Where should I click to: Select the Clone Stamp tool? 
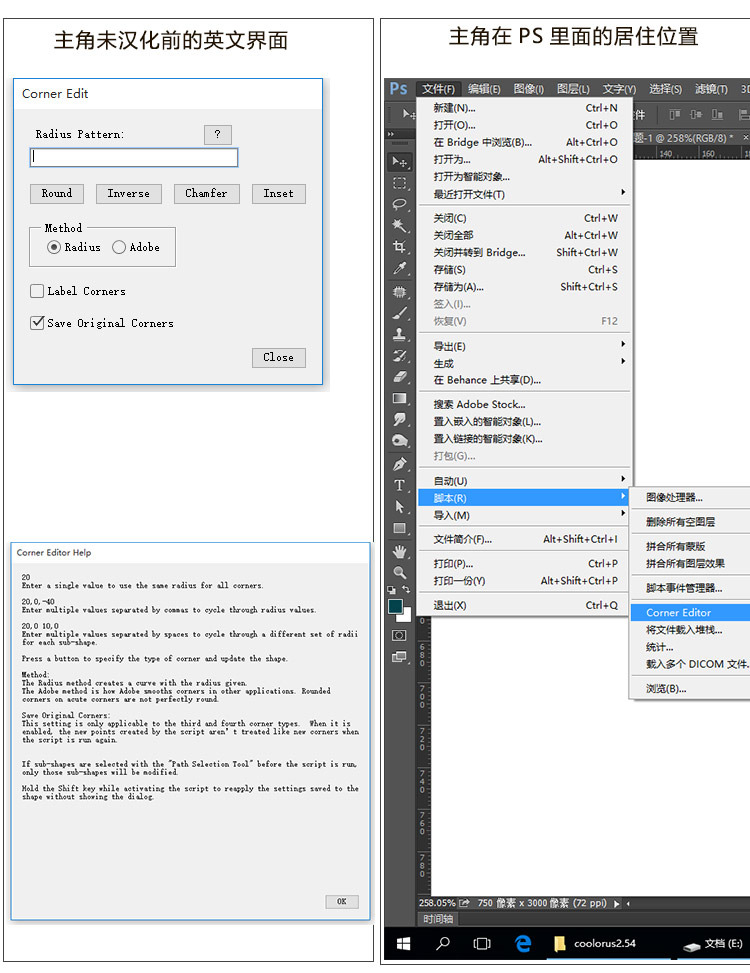coord(400,334)
